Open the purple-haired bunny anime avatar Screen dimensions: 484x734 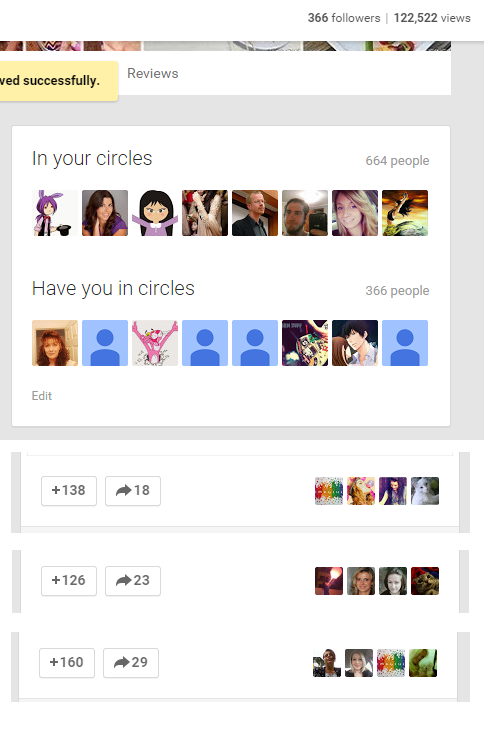pos(55,213)
